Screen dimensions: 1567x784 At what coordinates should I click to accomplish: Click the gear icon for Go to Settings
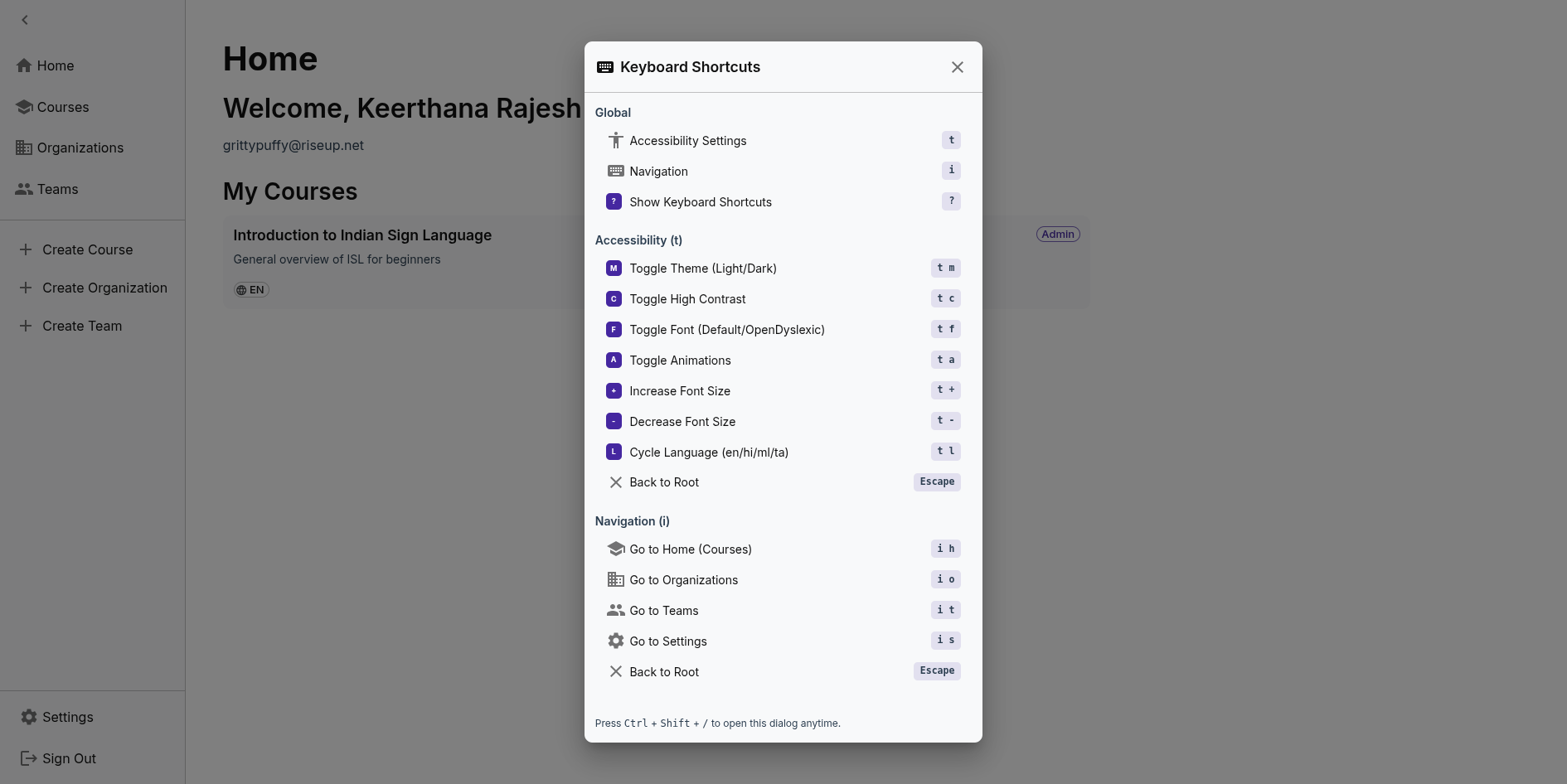click(615, 641)
